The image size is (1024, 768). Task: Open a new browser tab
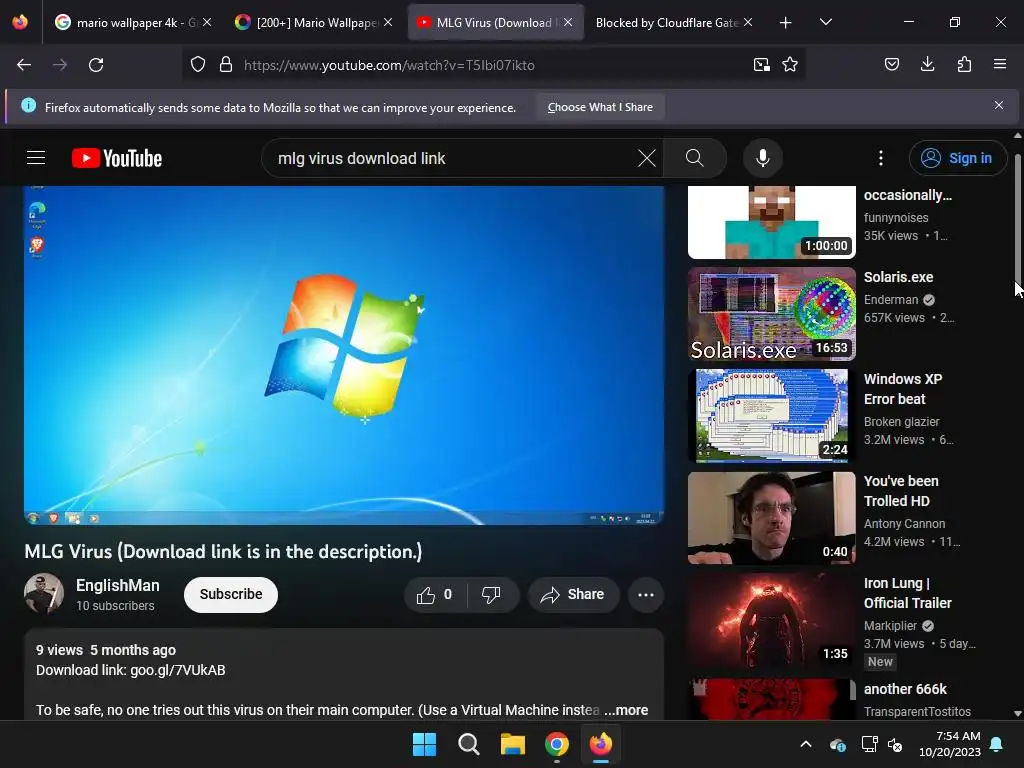pyautogui.click(x=786, y=23)
